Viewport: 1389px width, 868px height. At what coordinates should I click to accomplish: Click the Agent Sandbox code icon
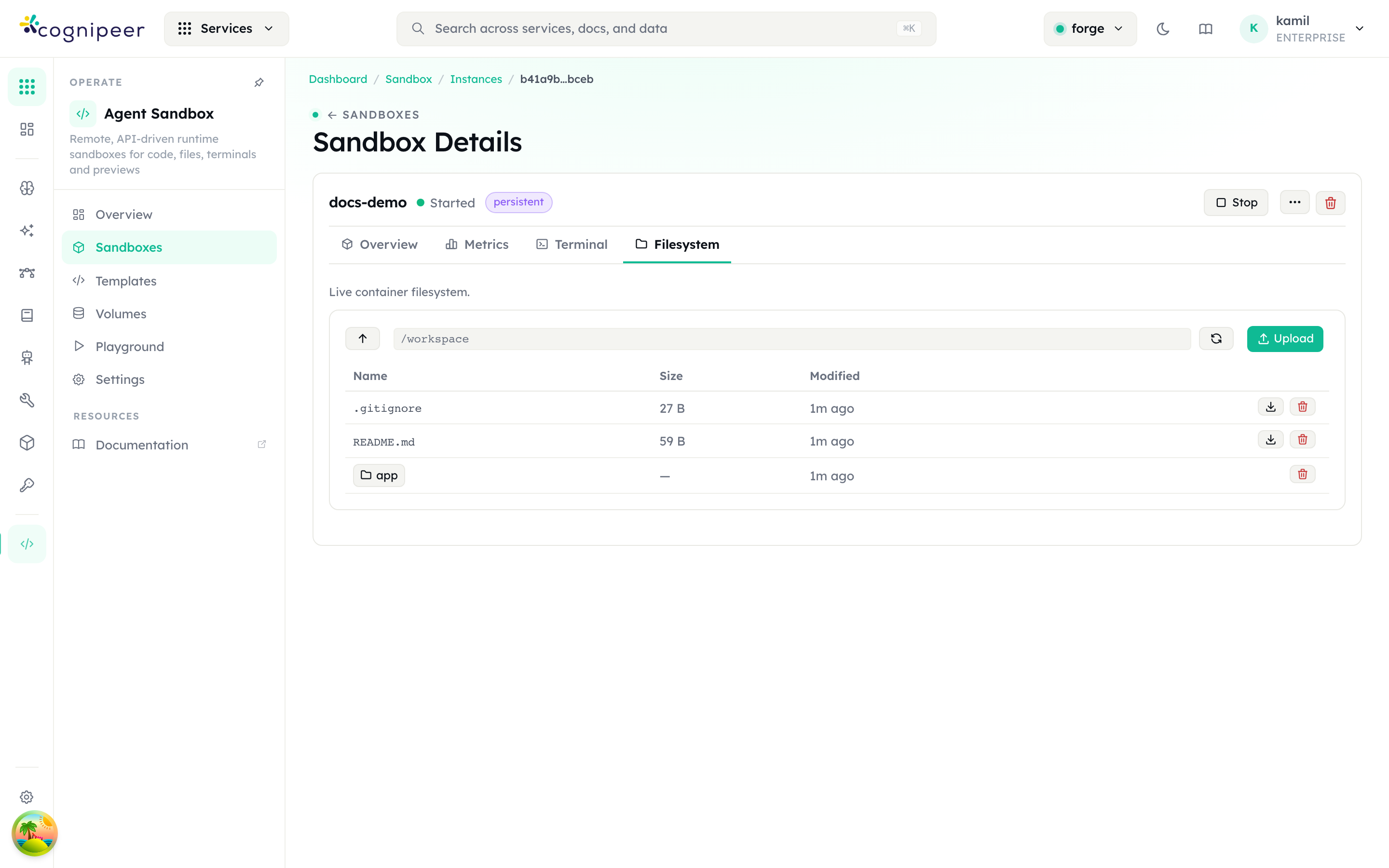[82, 114]
